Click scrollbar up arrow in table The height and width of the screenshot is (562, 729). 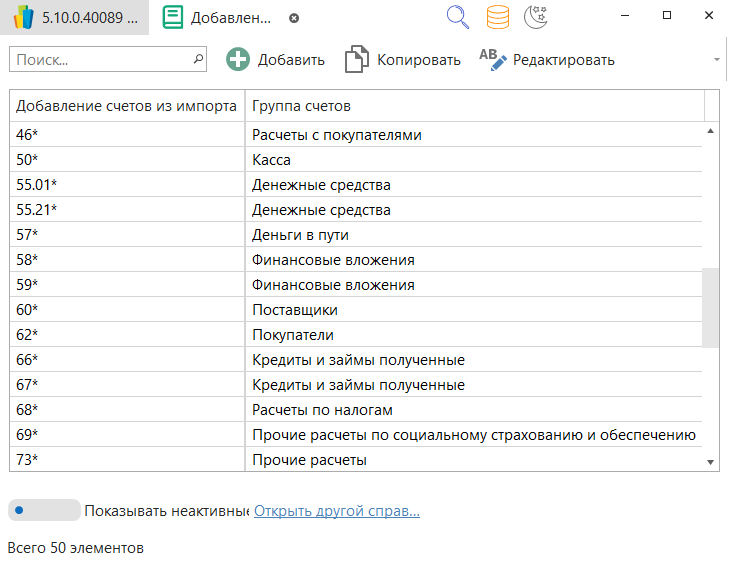click(x=711, y=131)
